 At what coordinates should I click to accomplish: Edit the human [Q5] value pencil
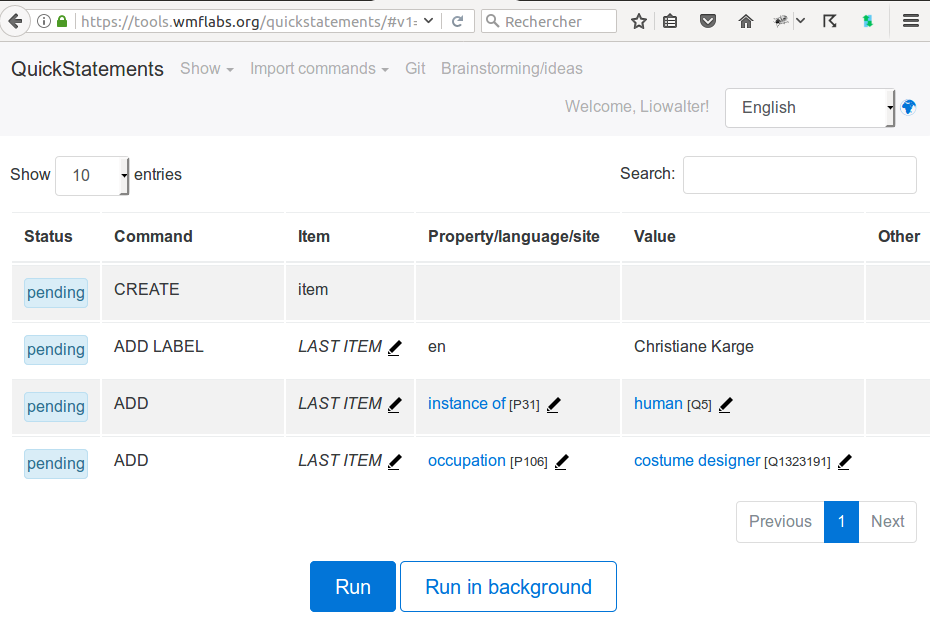[x=725, y=405]
